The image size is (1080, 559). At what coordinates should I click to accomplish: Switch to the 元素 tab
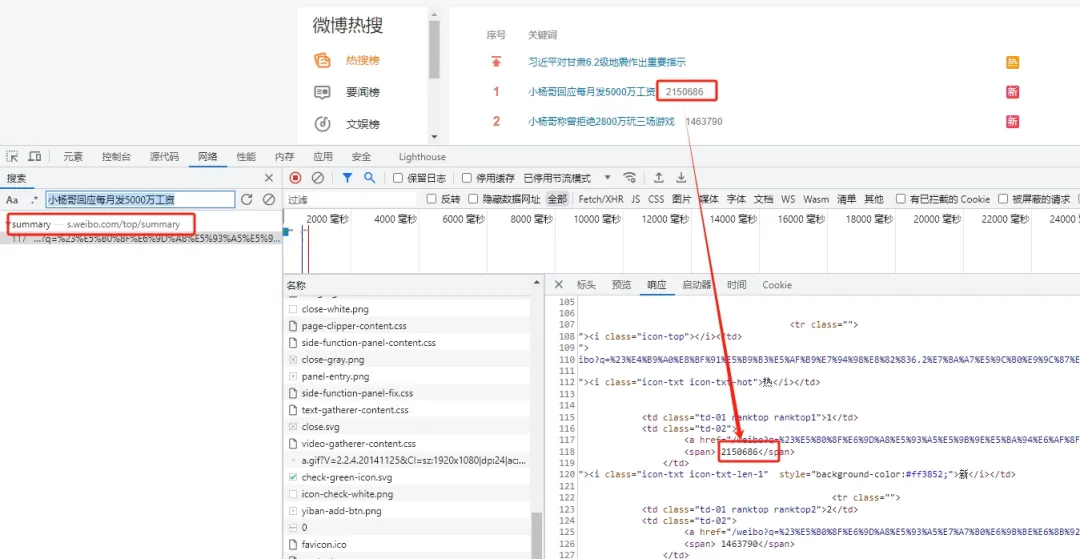point(73,157)
